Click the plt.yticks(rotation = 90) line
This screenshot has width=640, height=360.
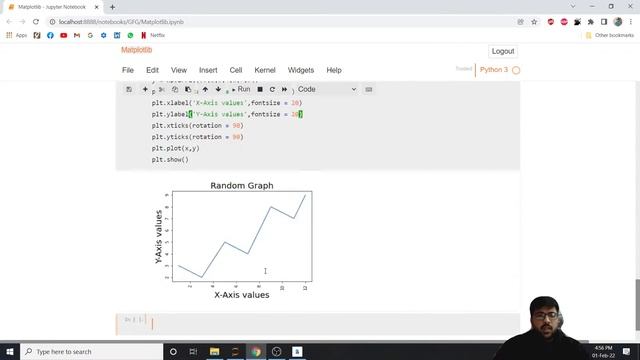click(x=198, y=137)
